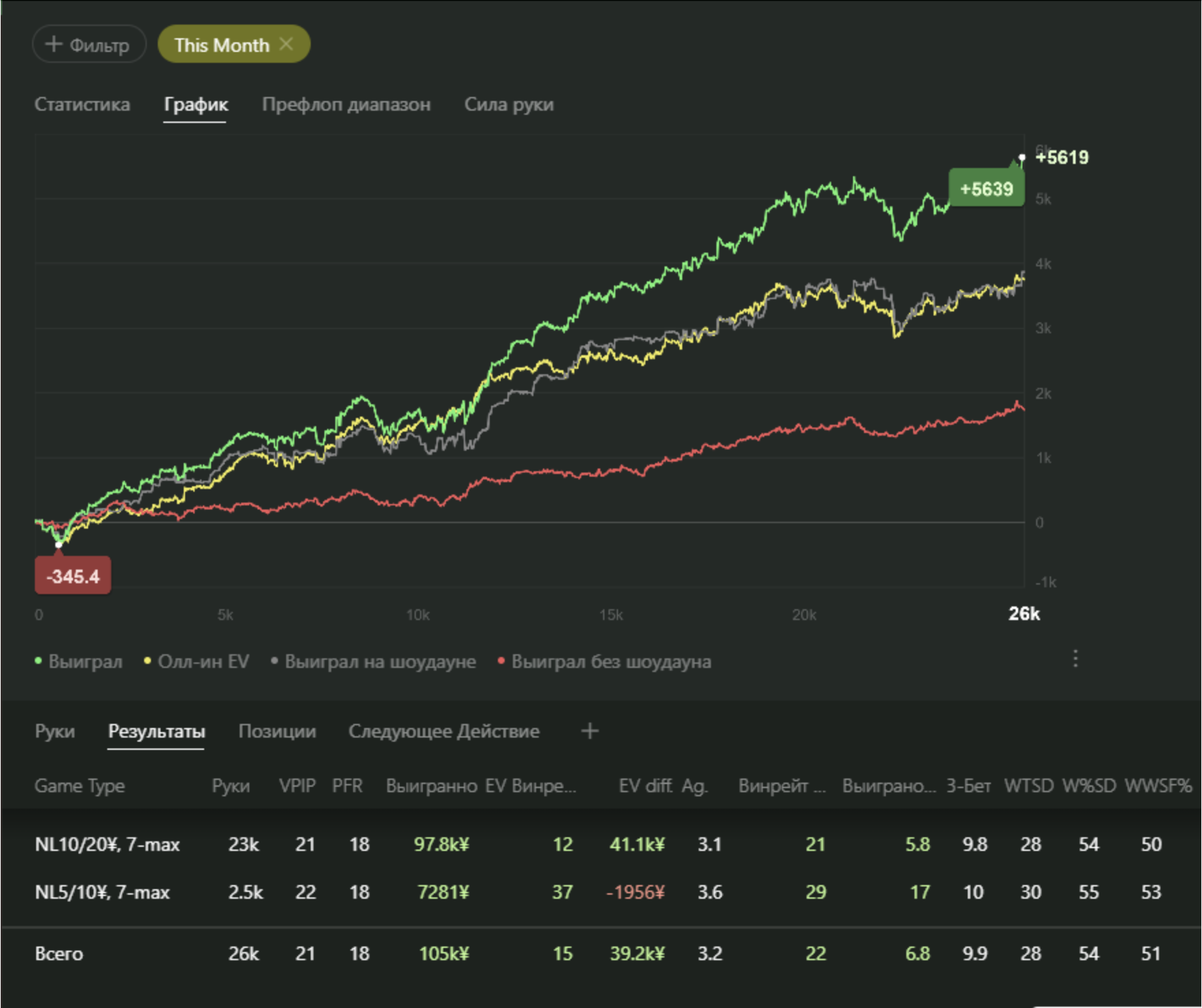Screen dimensions: 1202x1008
Task: Toggle the Выиграл без шоудауна legend series
Action: click(x=604, y=662)
